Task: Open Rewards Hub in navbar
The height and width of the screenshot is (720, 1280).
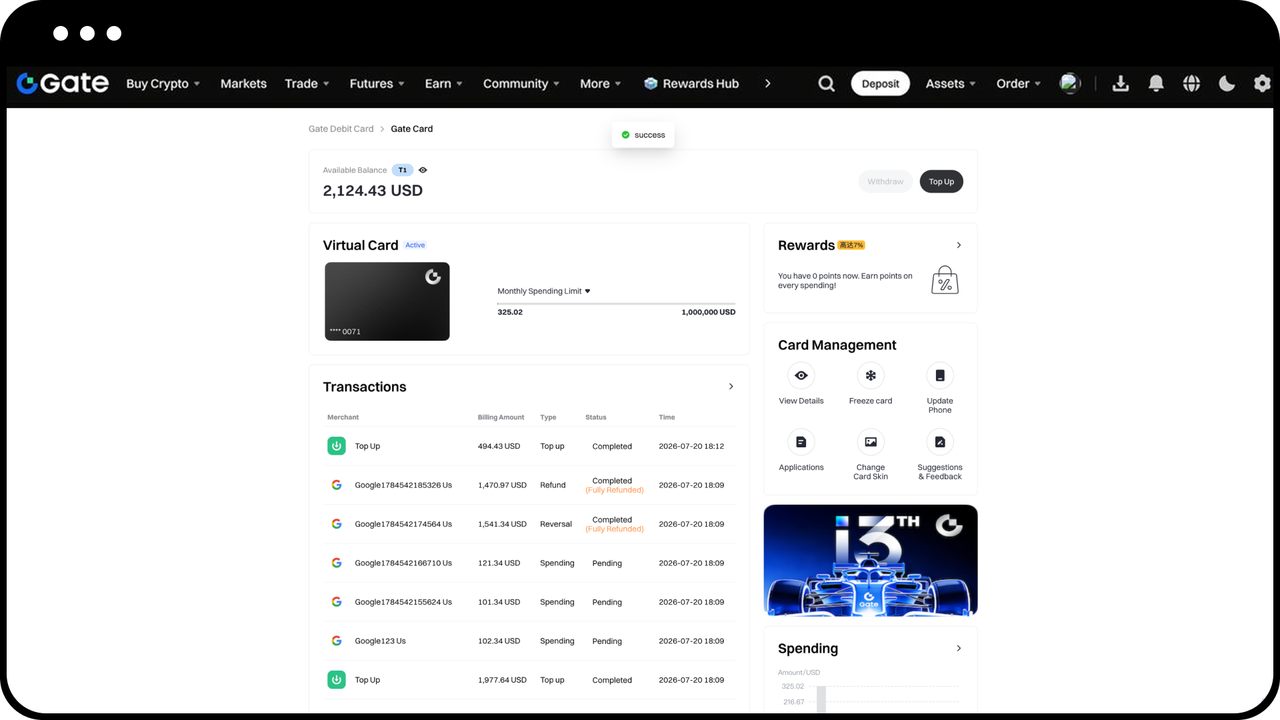Action: click(691, 84)
